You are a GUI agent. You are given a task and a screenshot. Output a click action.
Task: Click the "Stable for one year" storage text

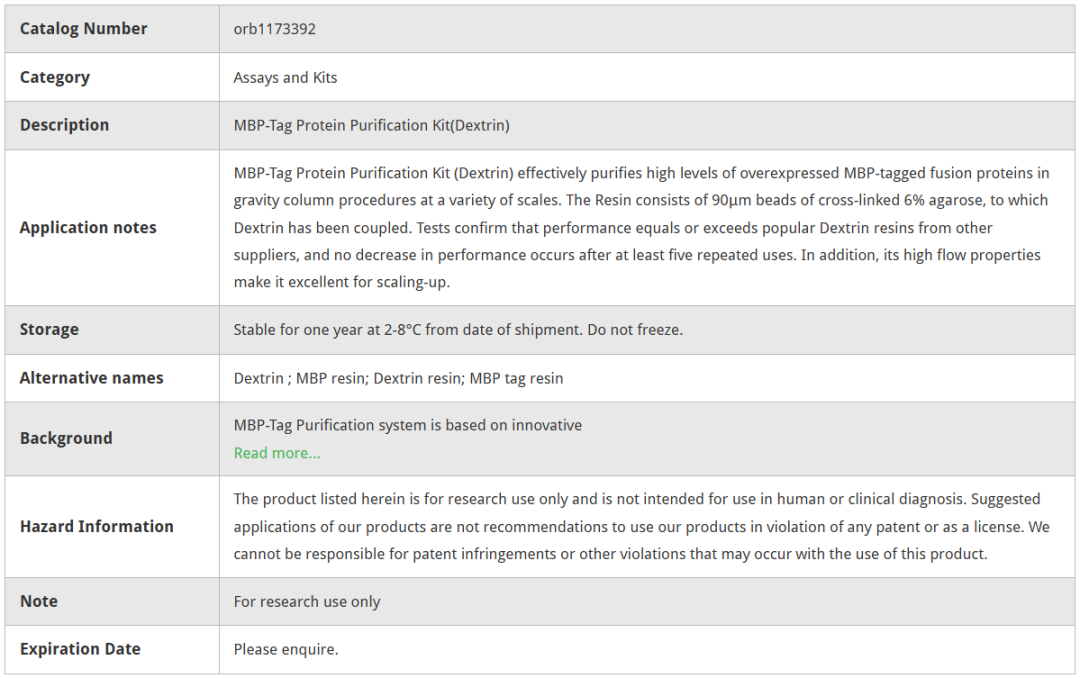458,330
